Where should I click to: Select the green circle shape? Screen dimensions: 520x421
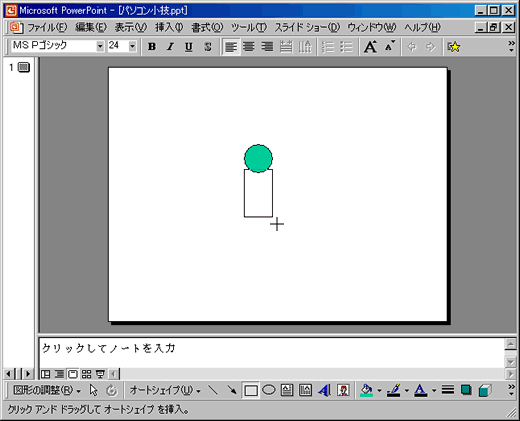tap(258, 158)
